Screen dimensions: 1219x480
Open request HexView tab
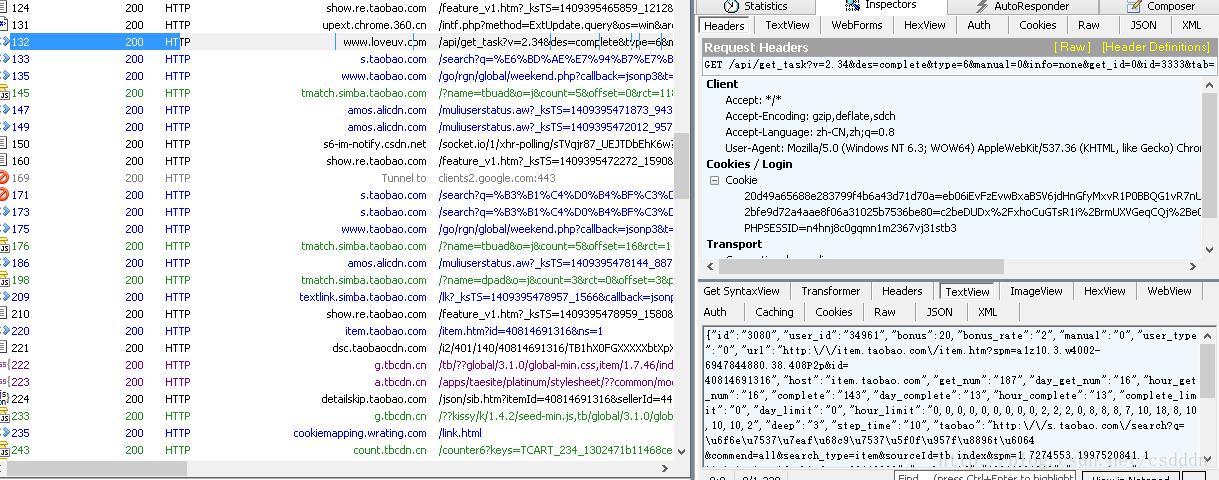click(925, 25)
